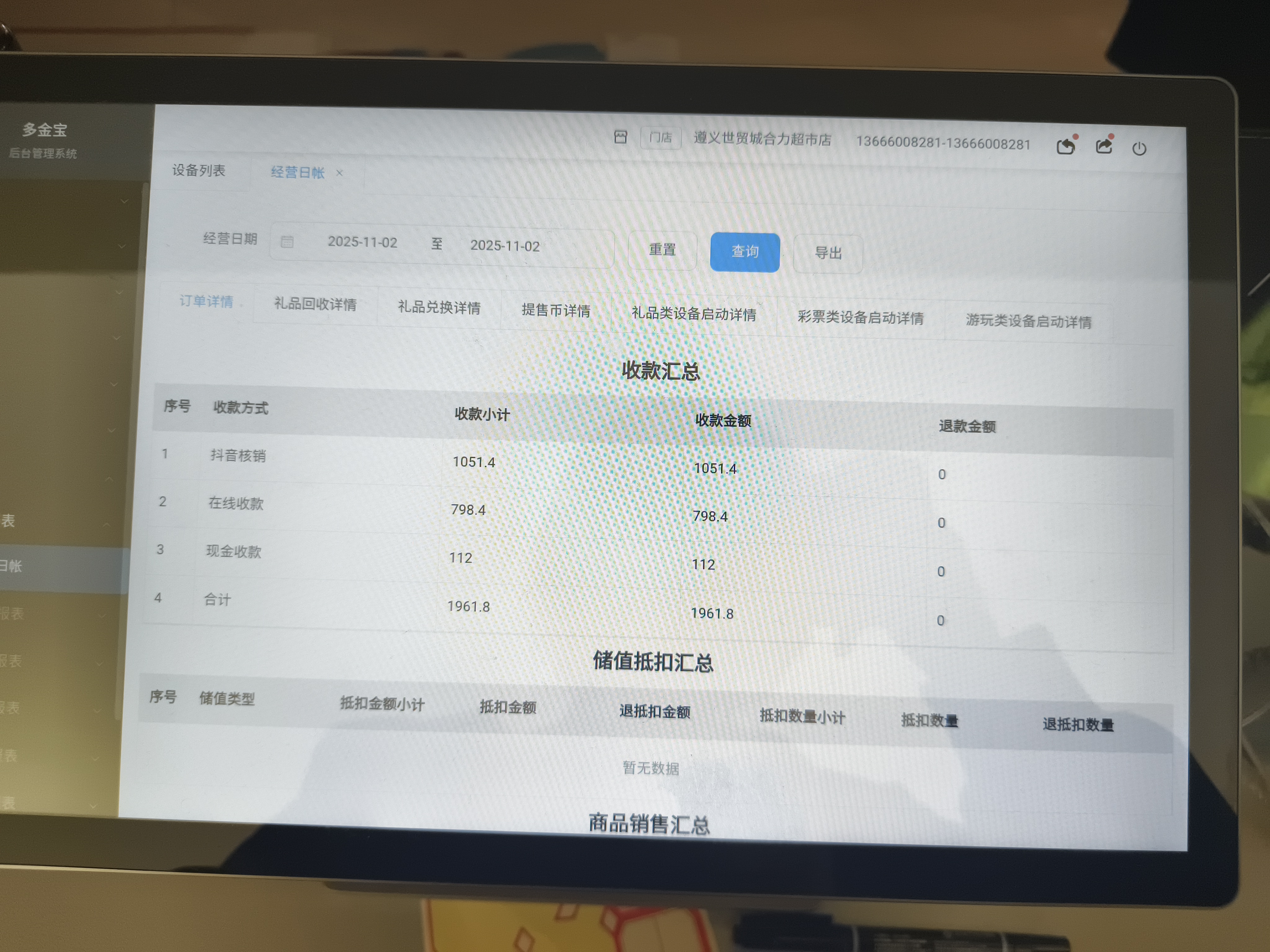Screen dimensions: 1270x952
Task: Click the store shop icon in header
Action: [620, 137]
